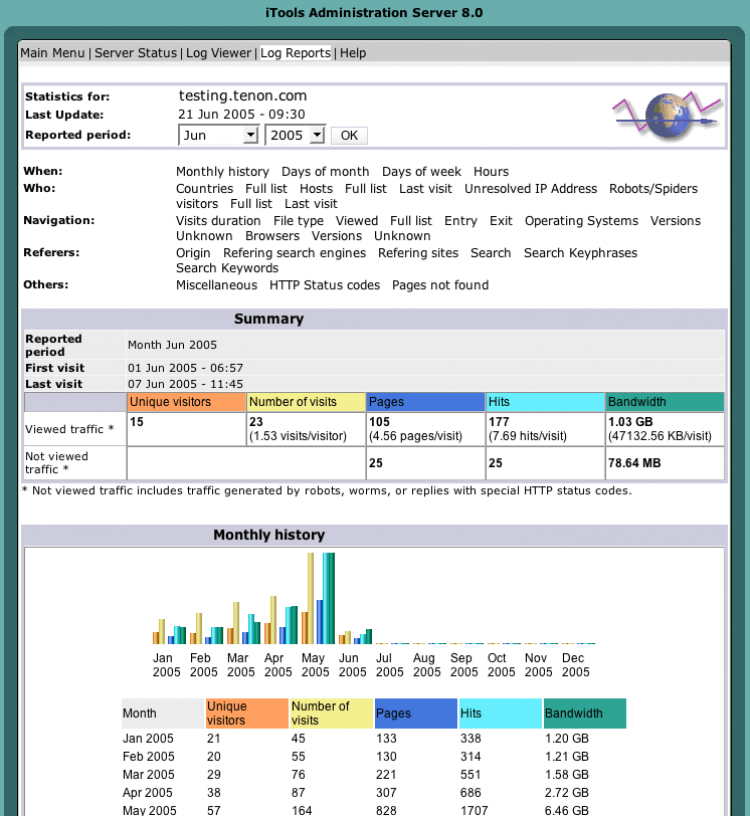Open the Help menu item

click(x=353, y=53)
